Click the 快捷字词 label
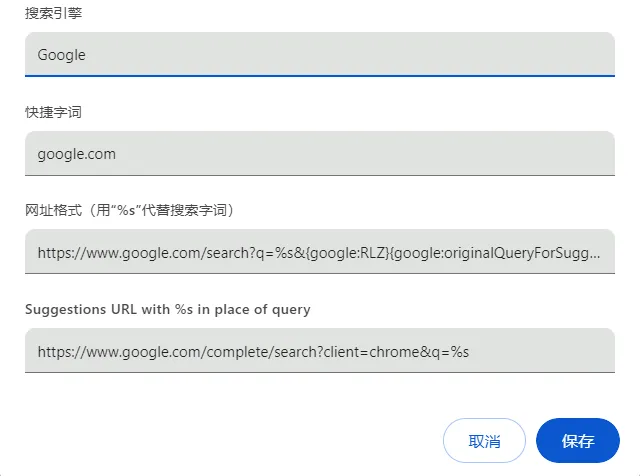640x476 pixels. tap(53, 112)
